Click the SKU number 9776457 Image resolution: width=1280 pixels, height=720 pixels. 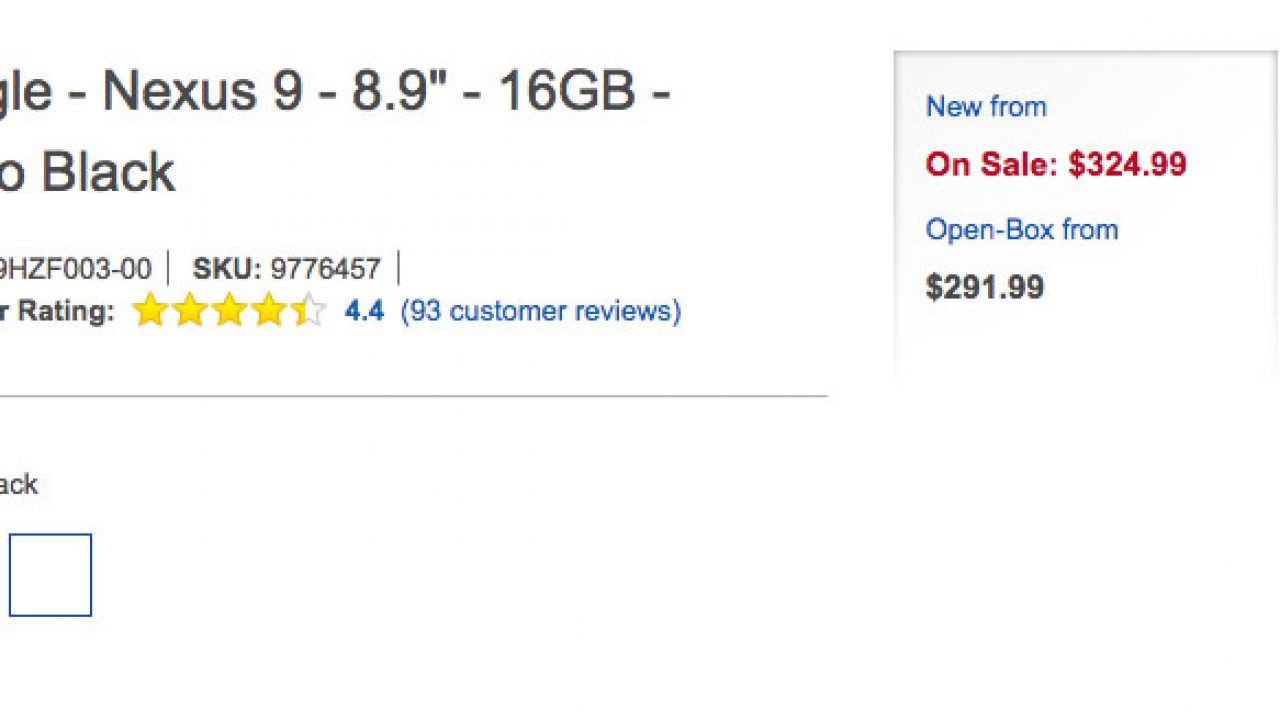pyautogui.click(x=325, y=269)
